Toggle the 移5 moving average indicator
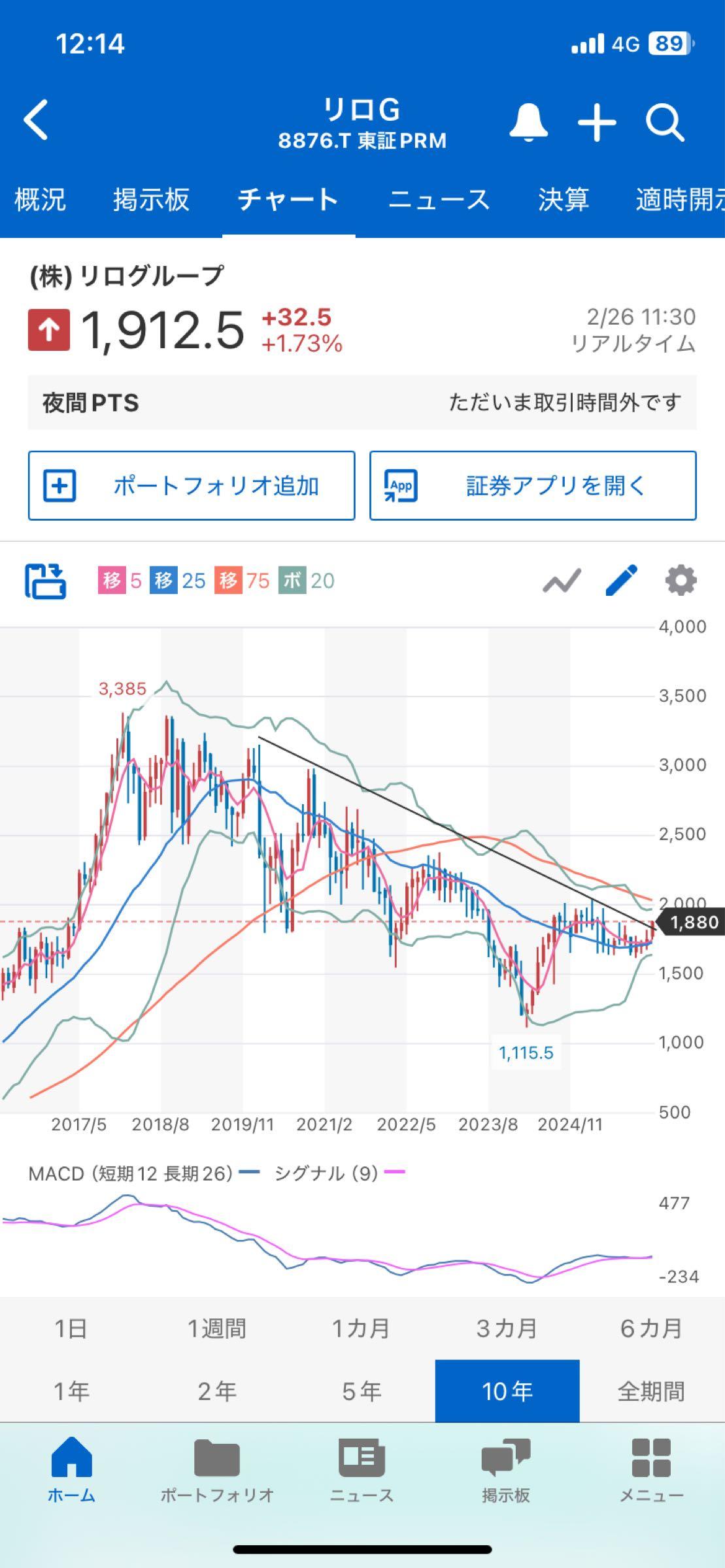 (121, 580)
